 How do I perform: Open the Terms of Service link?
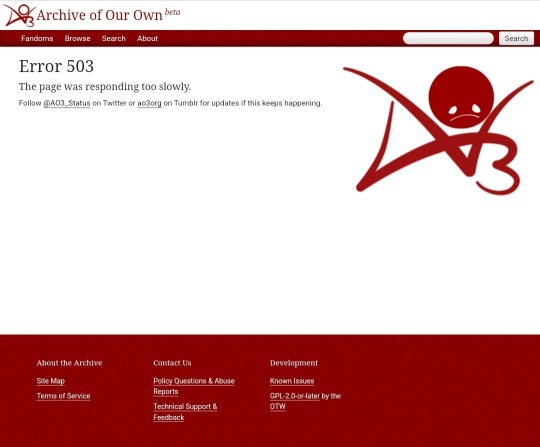pyautogui.click(x=63, y=396)
